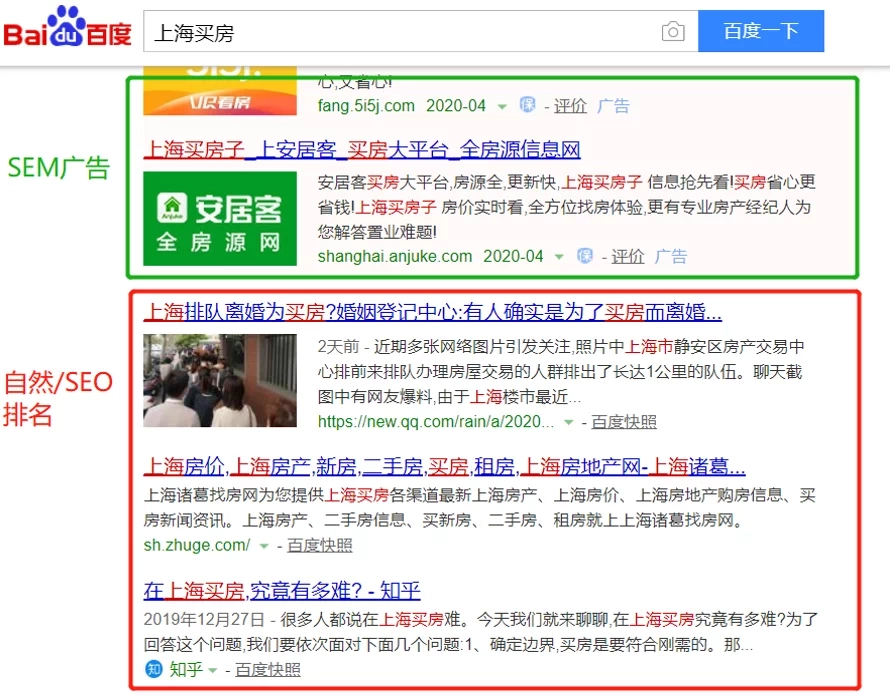The height and width of the screenshot is (695, 890).
Task: Expand dropdown arrow next to shanghai.anjuke.com
Action: click(x=559, y=257)
